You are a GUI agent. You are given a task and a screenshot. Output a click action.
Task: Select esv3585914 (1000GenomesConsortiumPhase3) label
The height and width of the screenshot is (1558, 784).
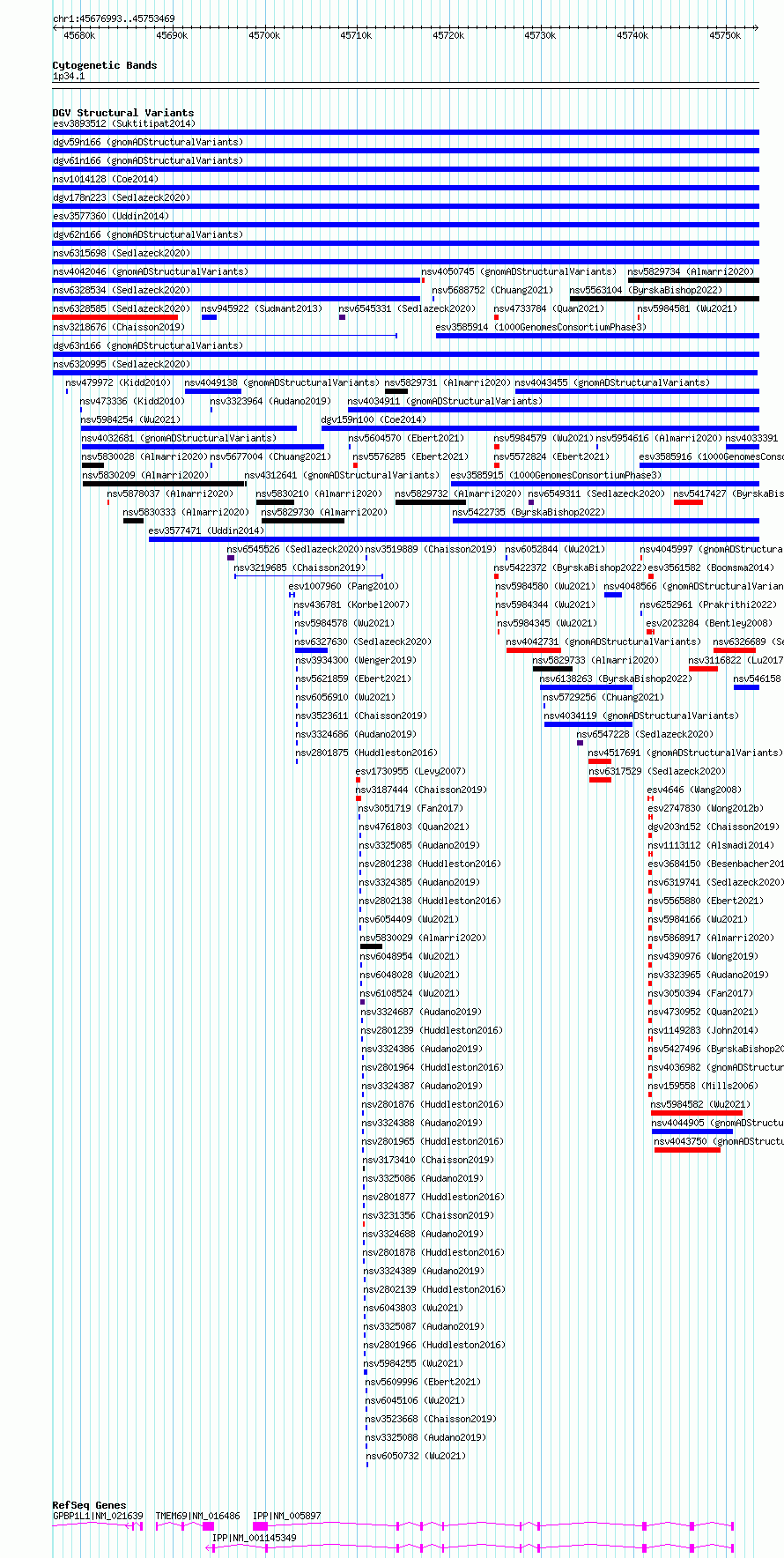coord(541,327)
